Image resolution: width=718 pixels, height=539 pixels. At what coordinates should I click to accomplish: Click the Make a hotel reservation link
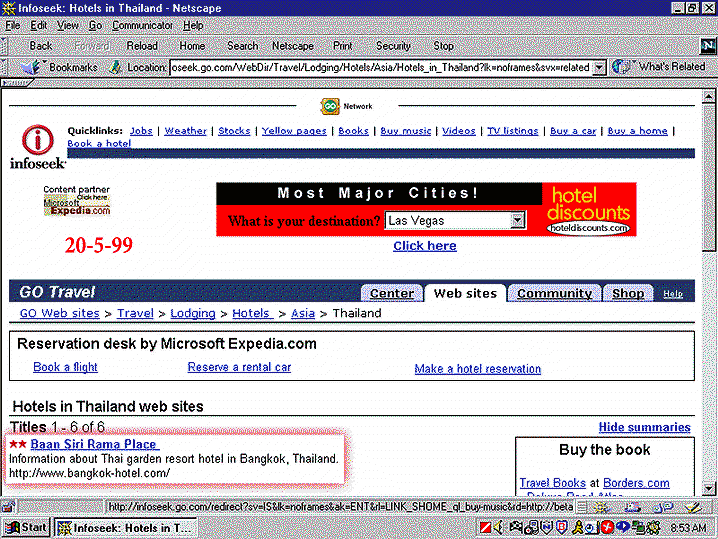[x=477, y=369]
